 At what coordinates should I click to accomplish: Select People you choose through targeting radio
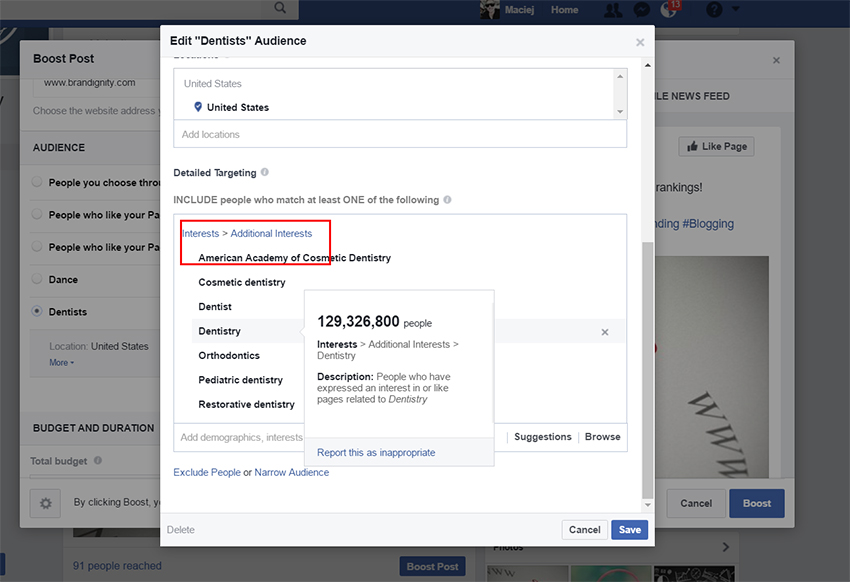click(37, 182)
